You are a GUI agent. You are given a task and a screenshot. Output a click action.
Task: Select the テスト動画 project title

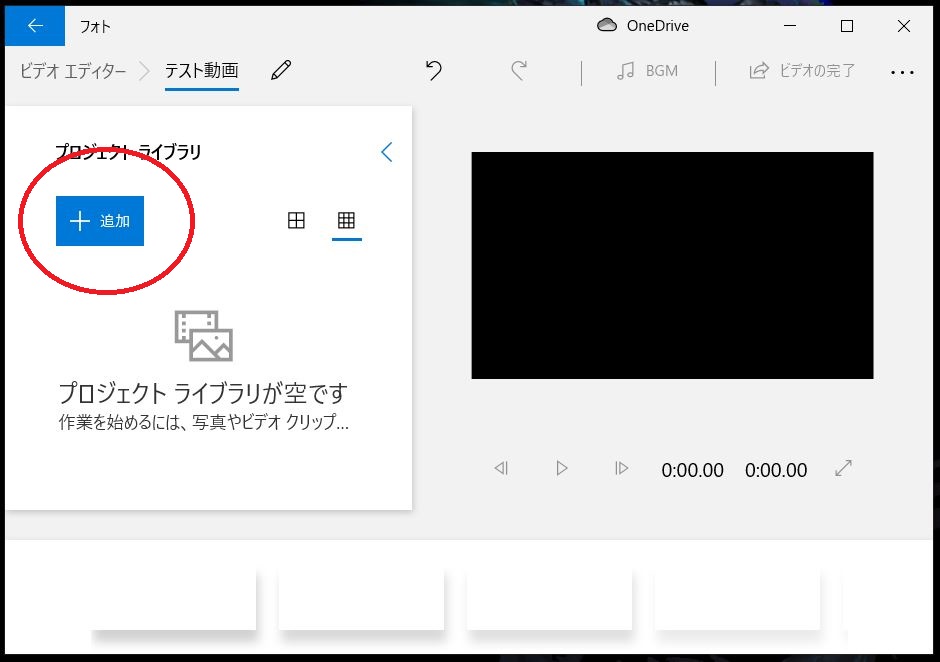pos(201,71)
